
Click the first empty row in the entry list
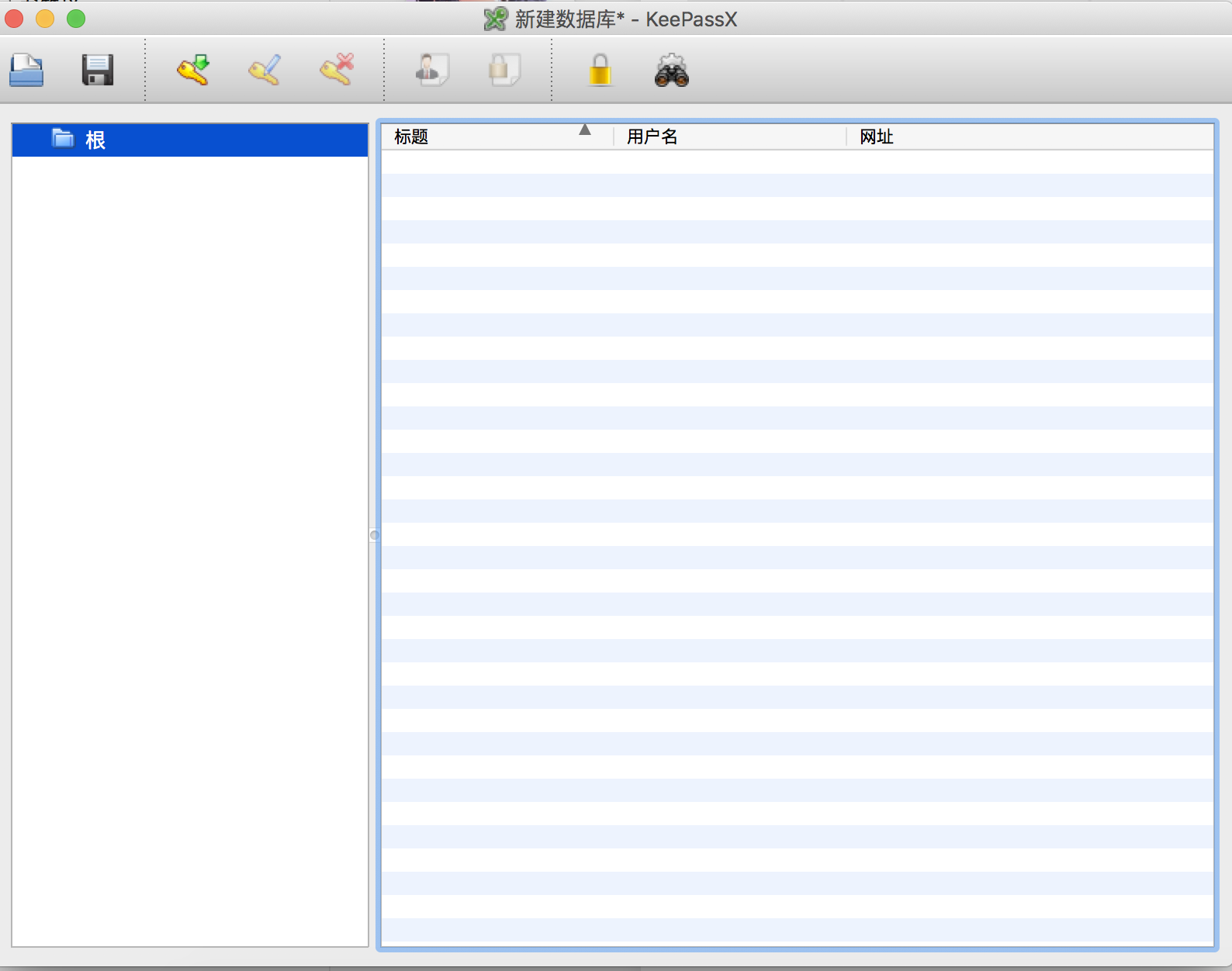pyautogui.click(x=797, y=162)
